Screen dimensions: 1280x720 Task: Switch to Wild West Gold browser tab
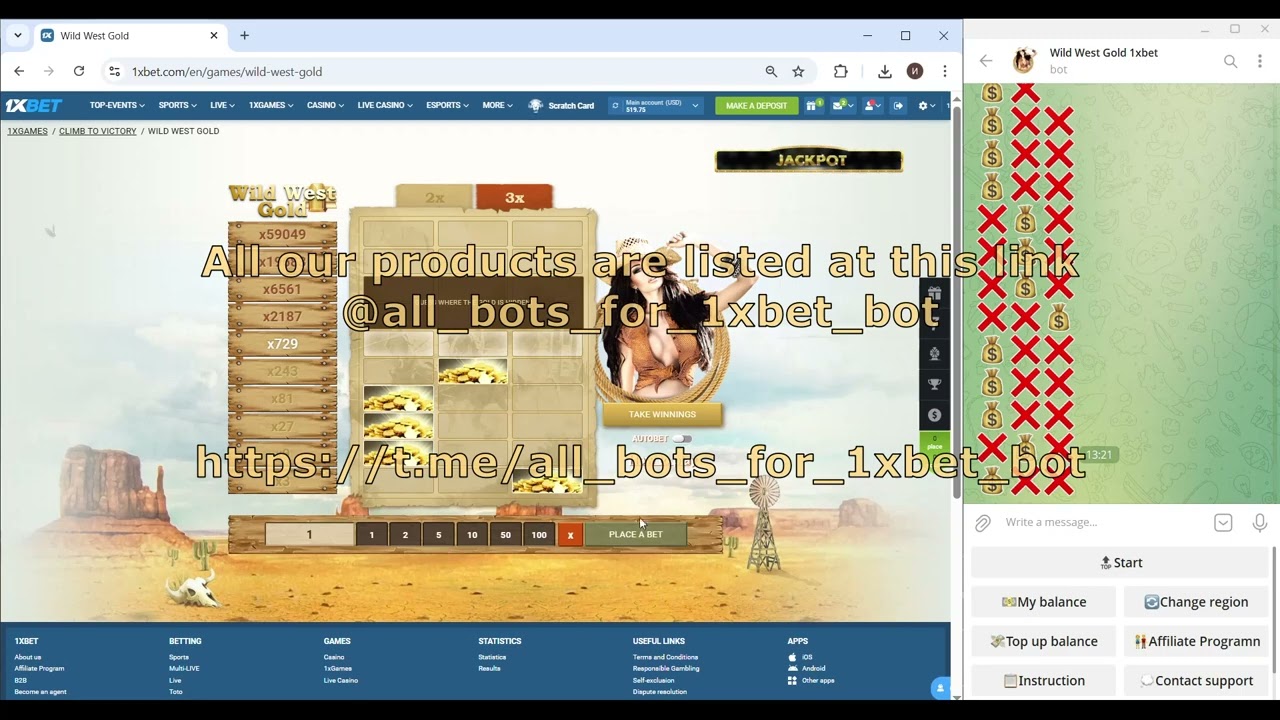pos(130,35)
